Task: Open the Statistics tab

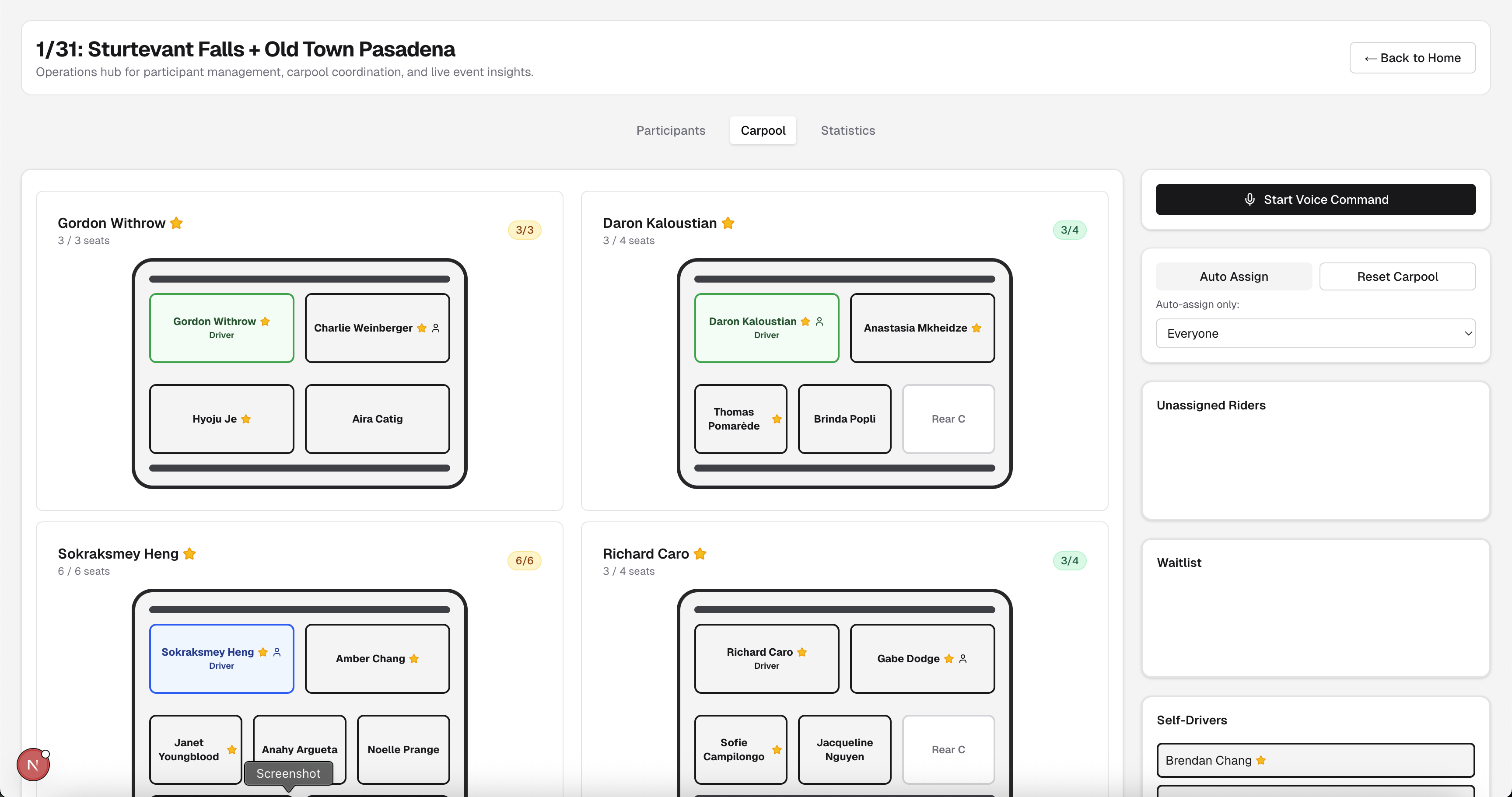Action: coord(847,130)
